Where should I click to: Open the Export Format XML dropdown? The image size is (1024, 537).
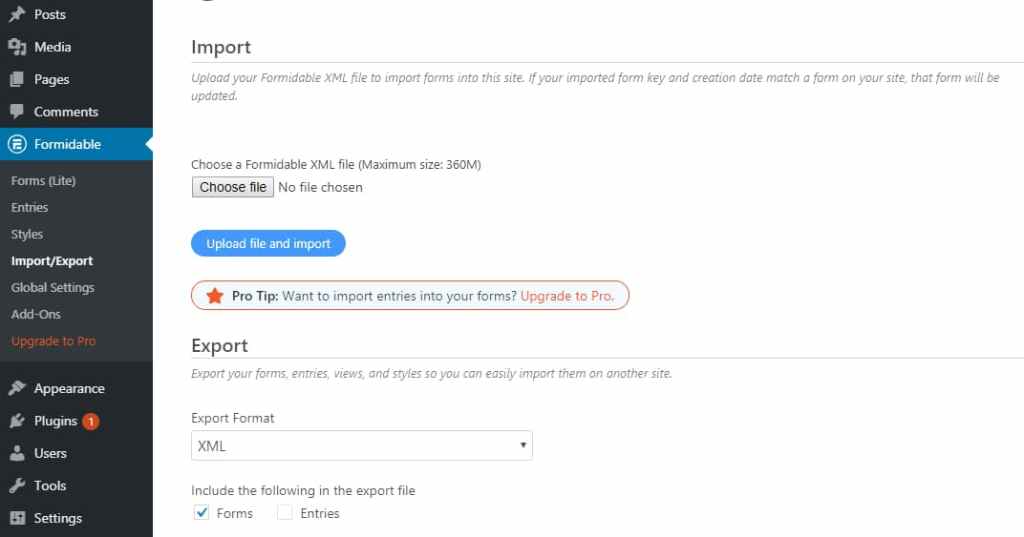click(x=361, y=446)
